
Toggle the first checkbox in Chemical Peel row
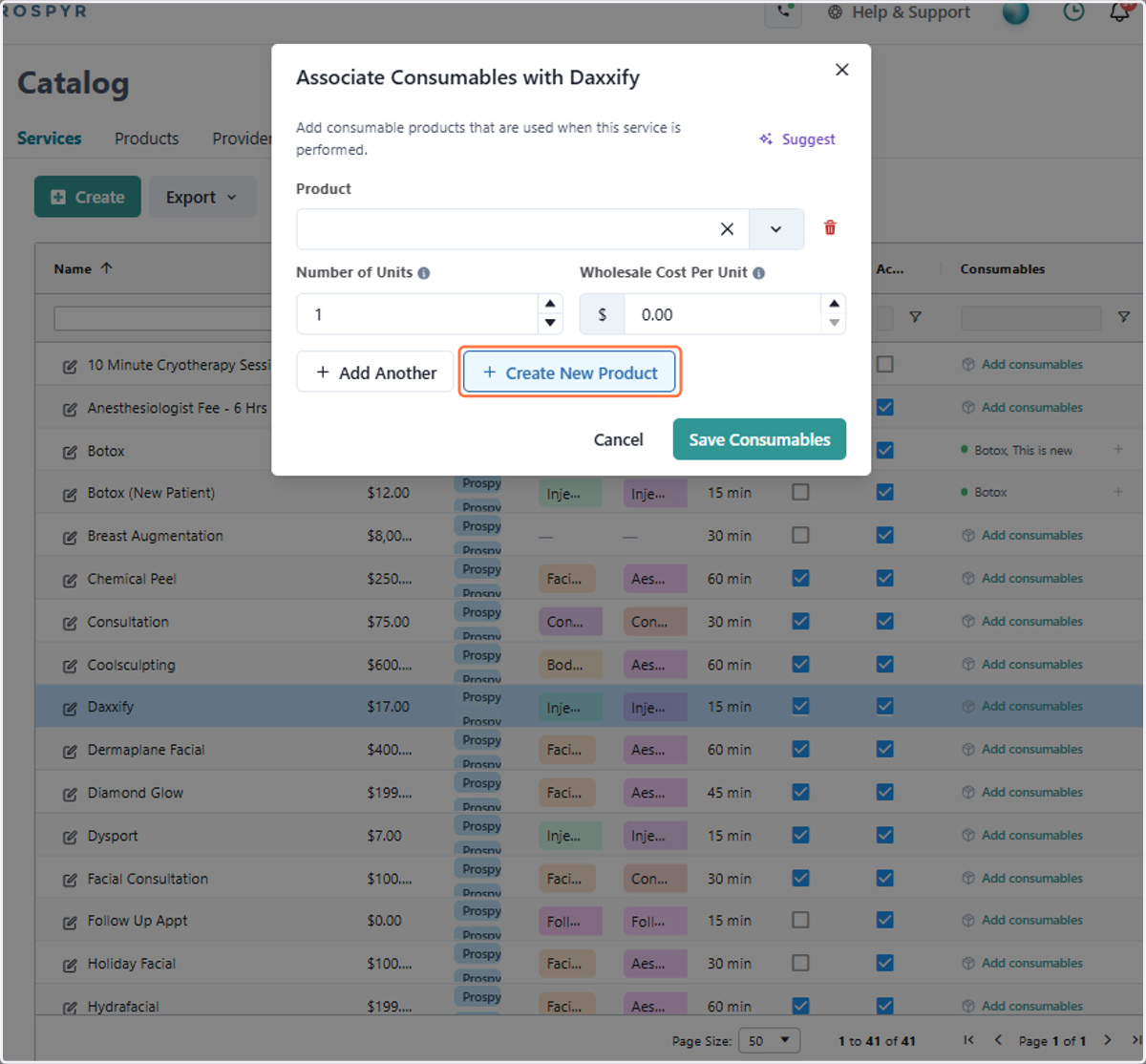point(800,578)
